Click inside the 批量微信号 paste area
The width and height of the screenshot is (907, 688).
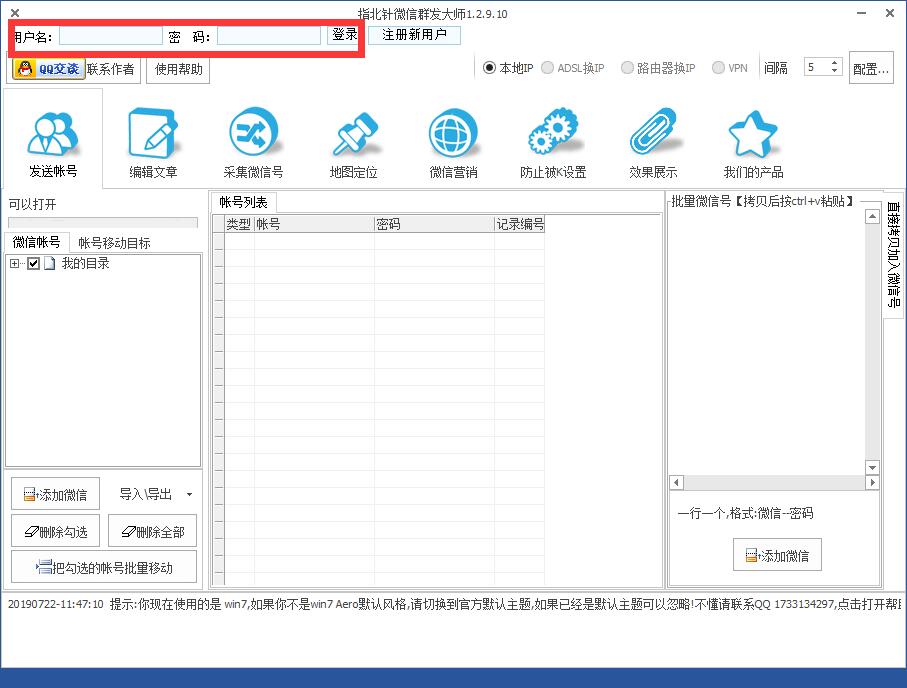[767, 341]
